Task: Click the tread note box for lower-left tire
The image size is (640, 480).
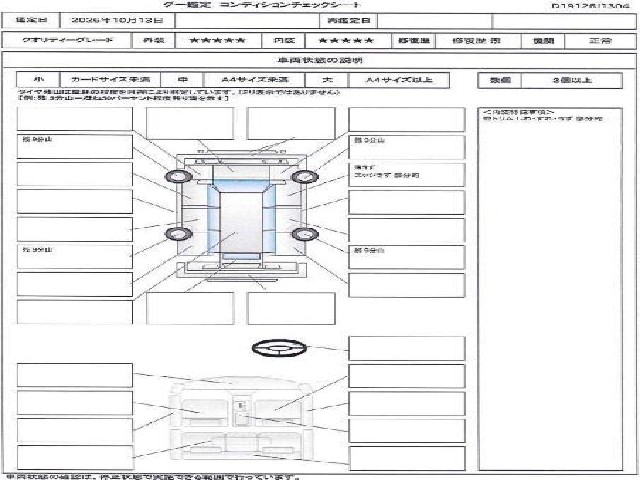Action: [x=75, y=257]
